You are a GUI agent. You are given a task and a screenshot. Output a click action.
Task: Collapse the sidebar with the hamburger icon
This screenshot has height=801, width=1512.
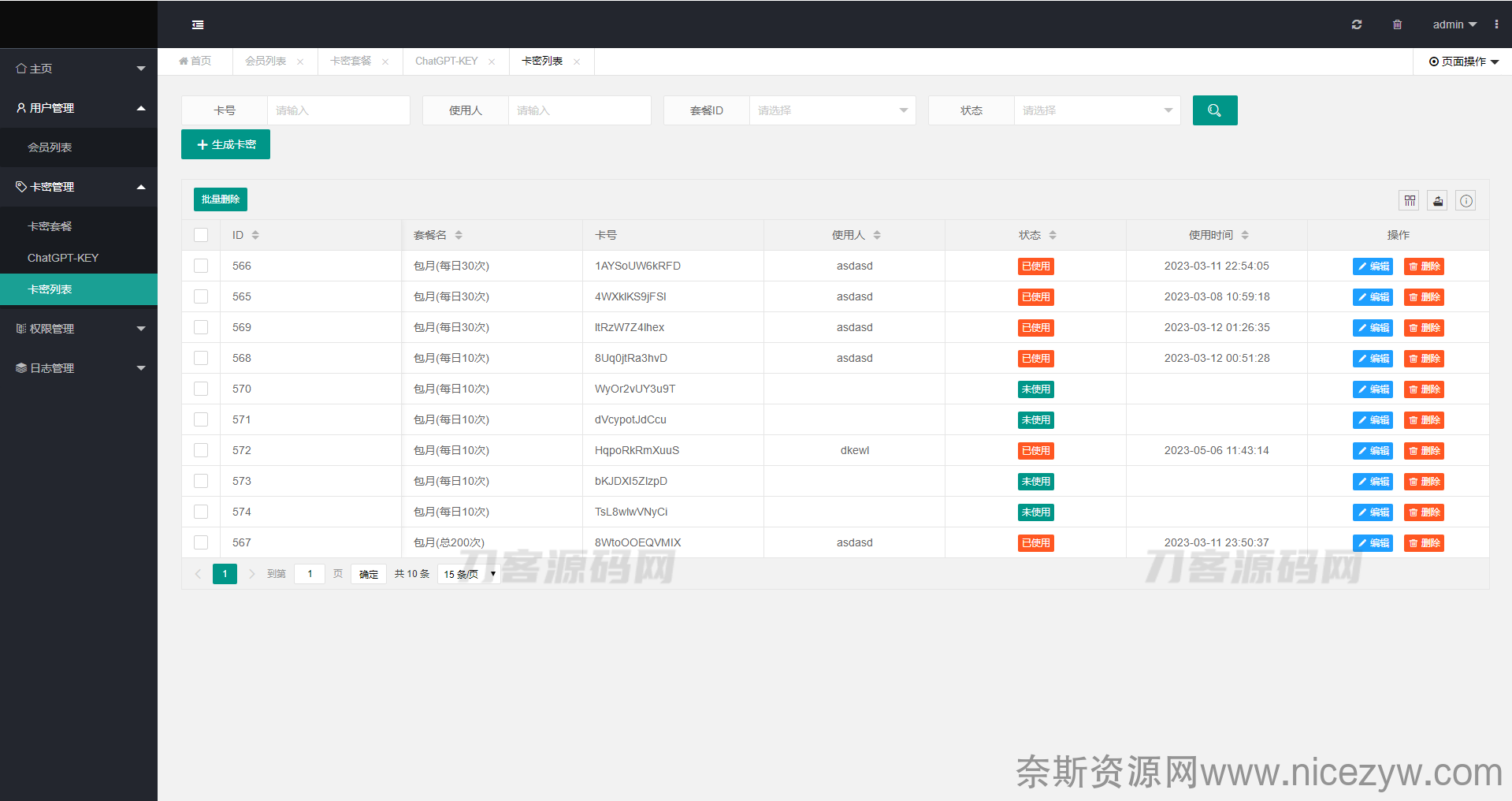pyautogui.click(x=198, y=25)
